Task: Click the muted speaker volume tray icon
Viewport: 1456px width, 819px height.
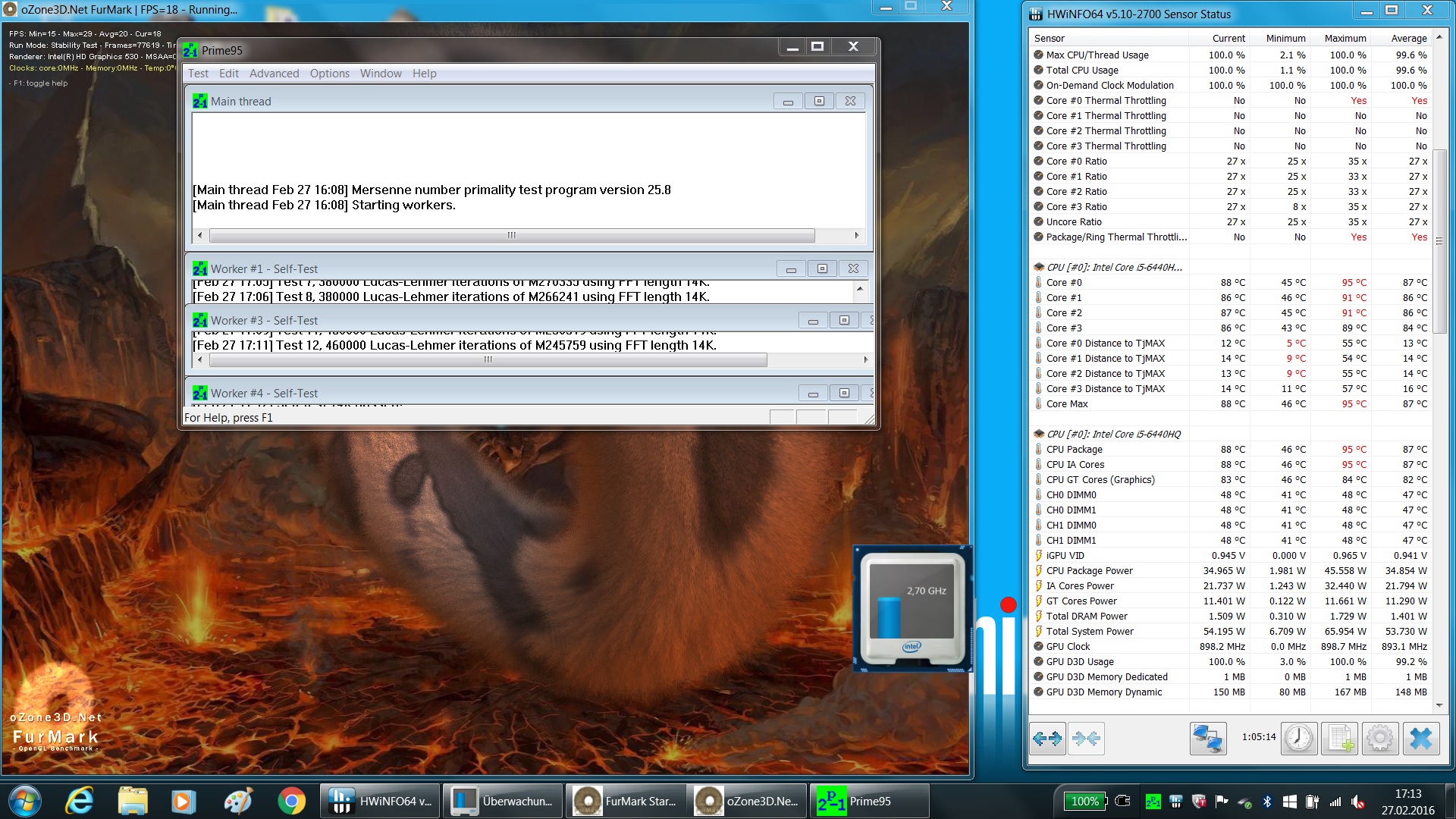Action: tap(1357, 802)
